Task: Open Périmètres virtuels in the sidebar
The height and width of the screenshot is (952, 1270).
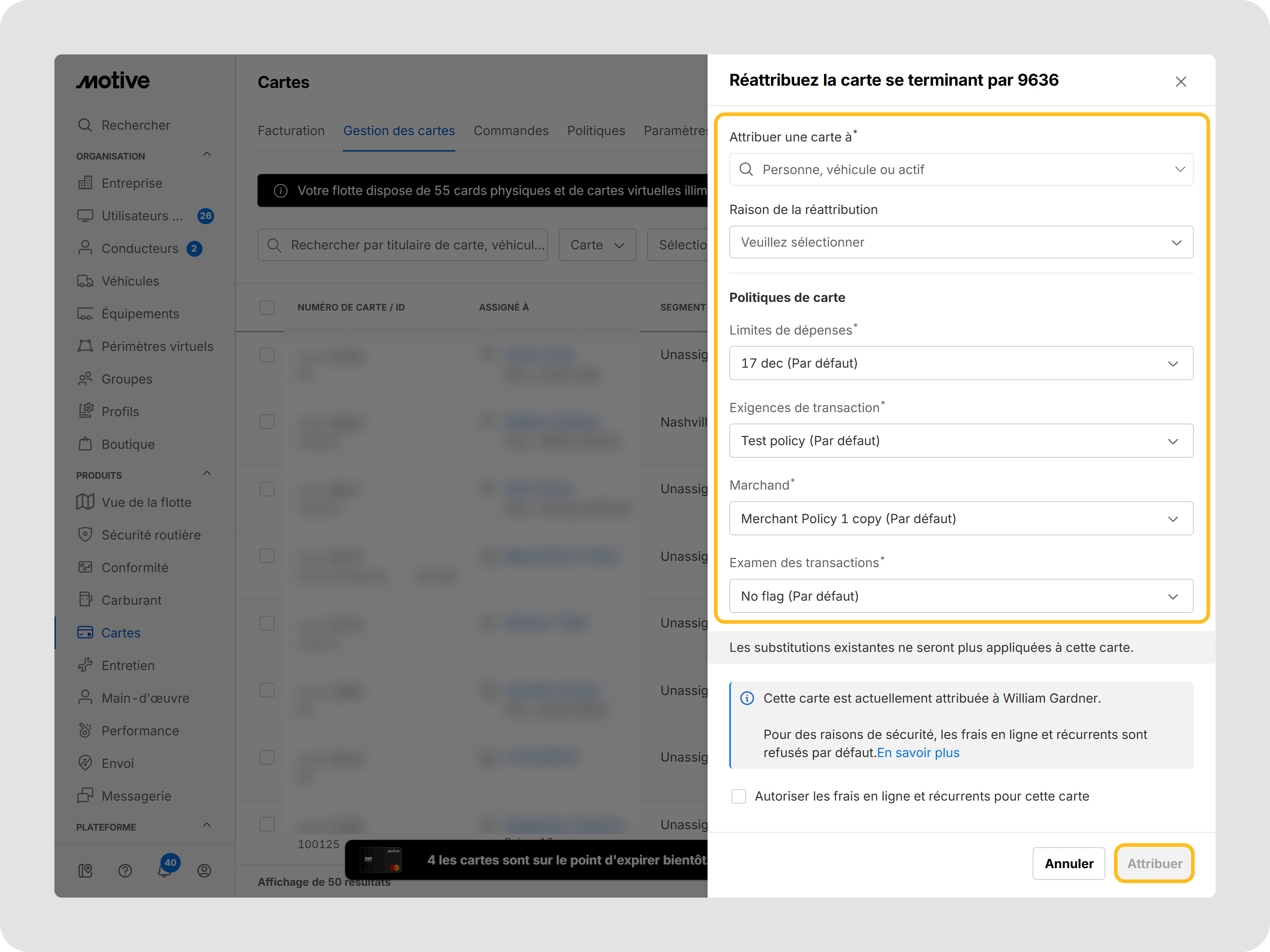Action: coord(145,347)
